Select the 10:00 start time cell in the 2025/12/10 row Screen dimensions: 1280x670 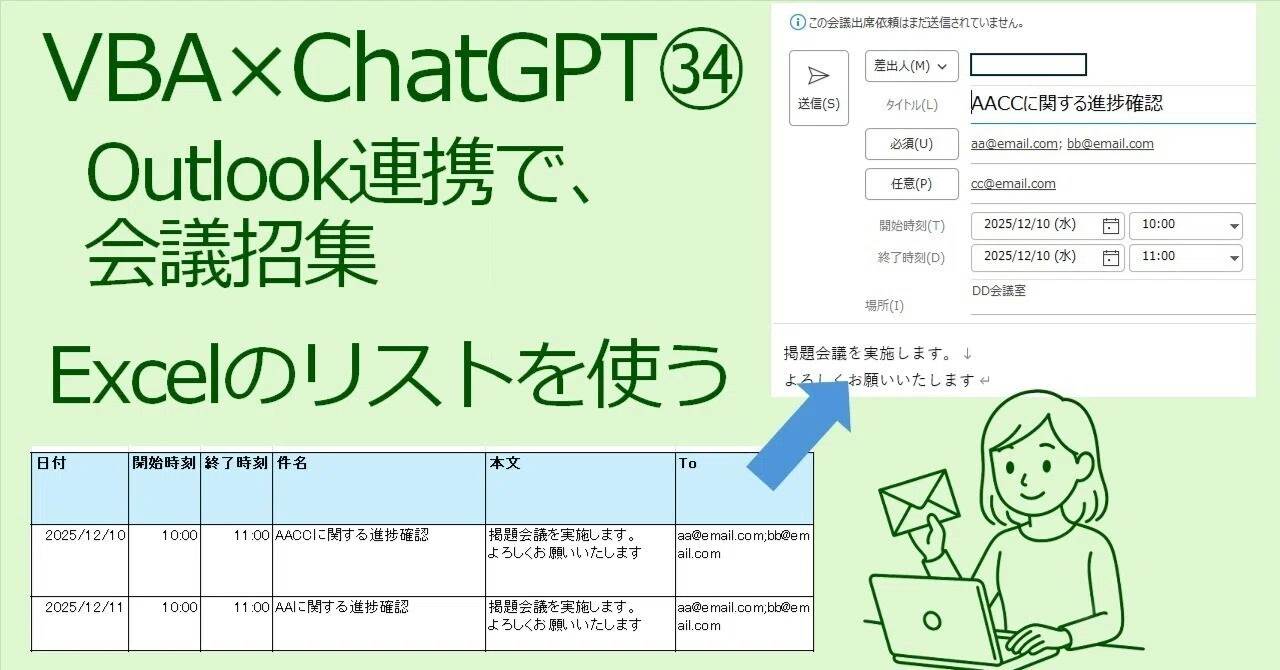165,560
